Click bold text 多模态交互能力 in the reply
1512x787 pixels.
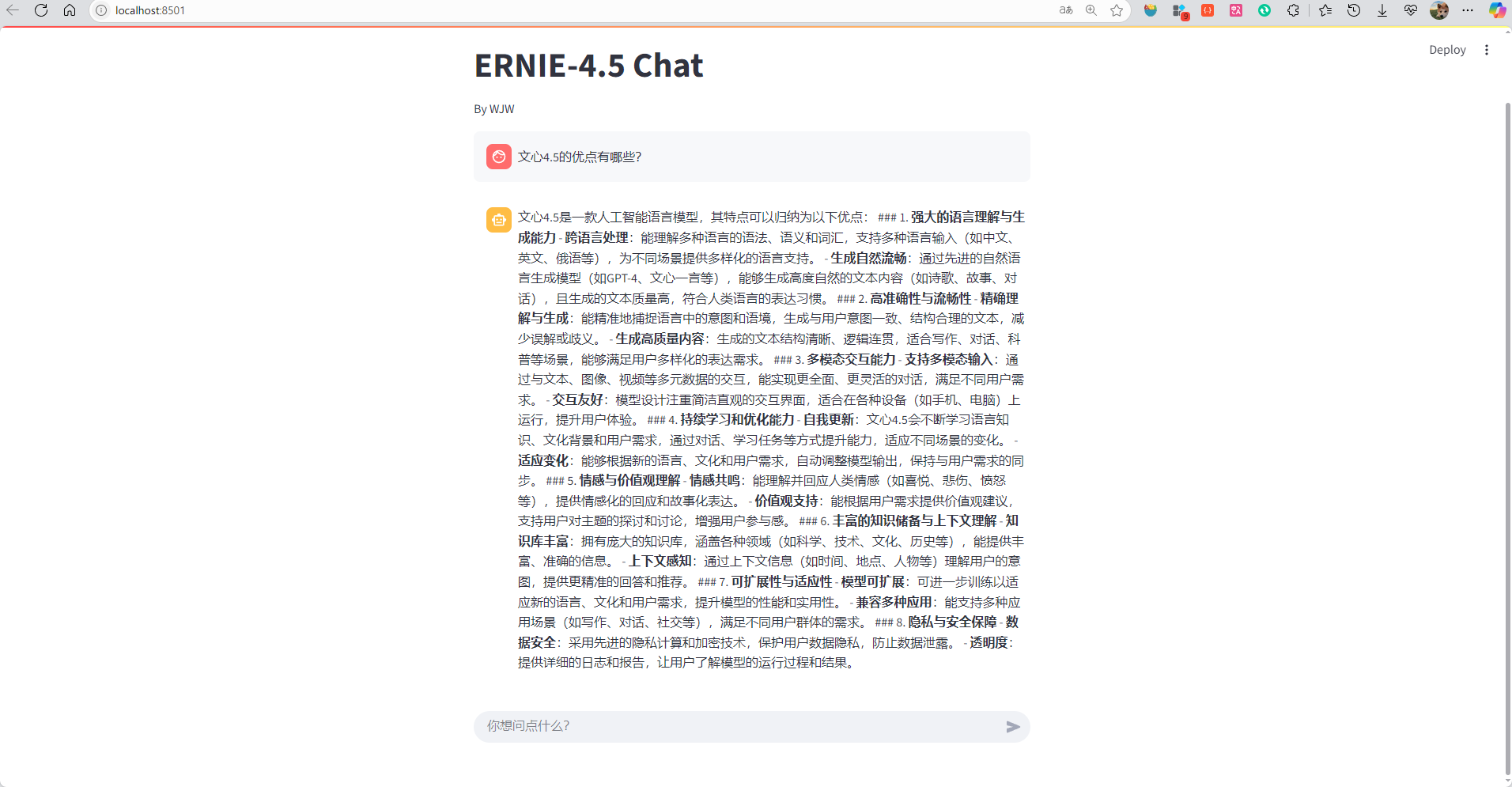click(x=851, y=360)
